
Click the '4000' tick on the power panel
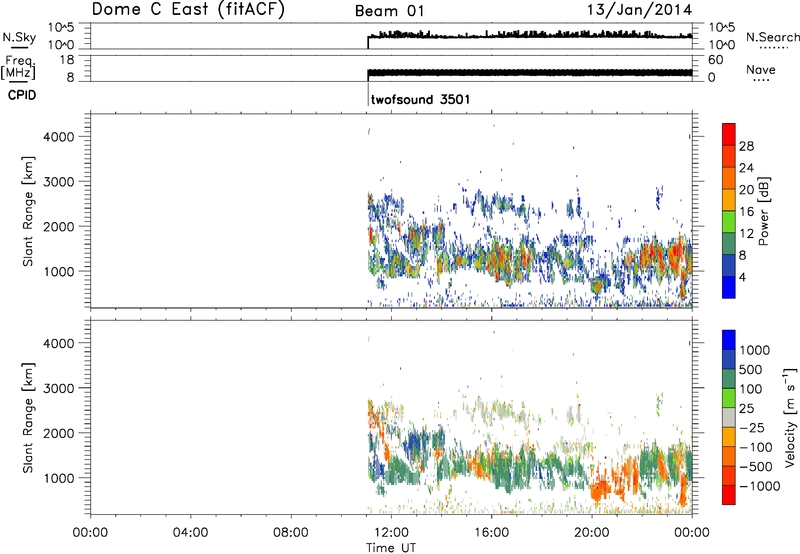(x=59, y=137)
